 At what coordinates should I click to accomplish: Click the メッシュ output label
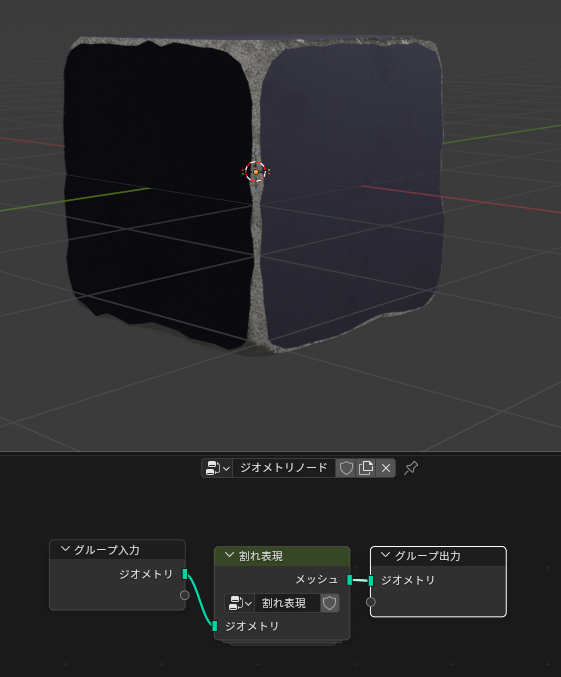317,579
